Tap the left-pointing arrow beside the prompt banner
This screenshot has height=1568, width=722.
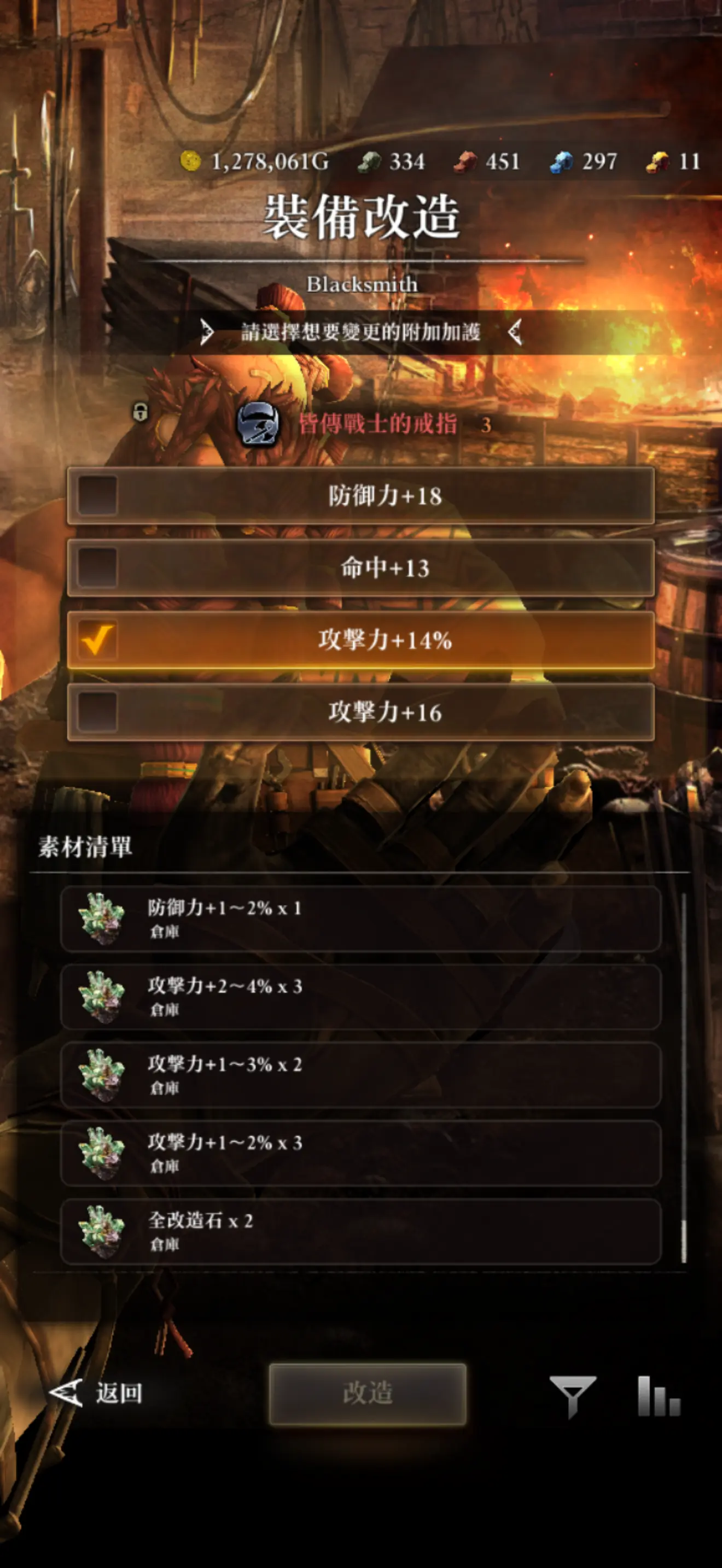[515, 332]
